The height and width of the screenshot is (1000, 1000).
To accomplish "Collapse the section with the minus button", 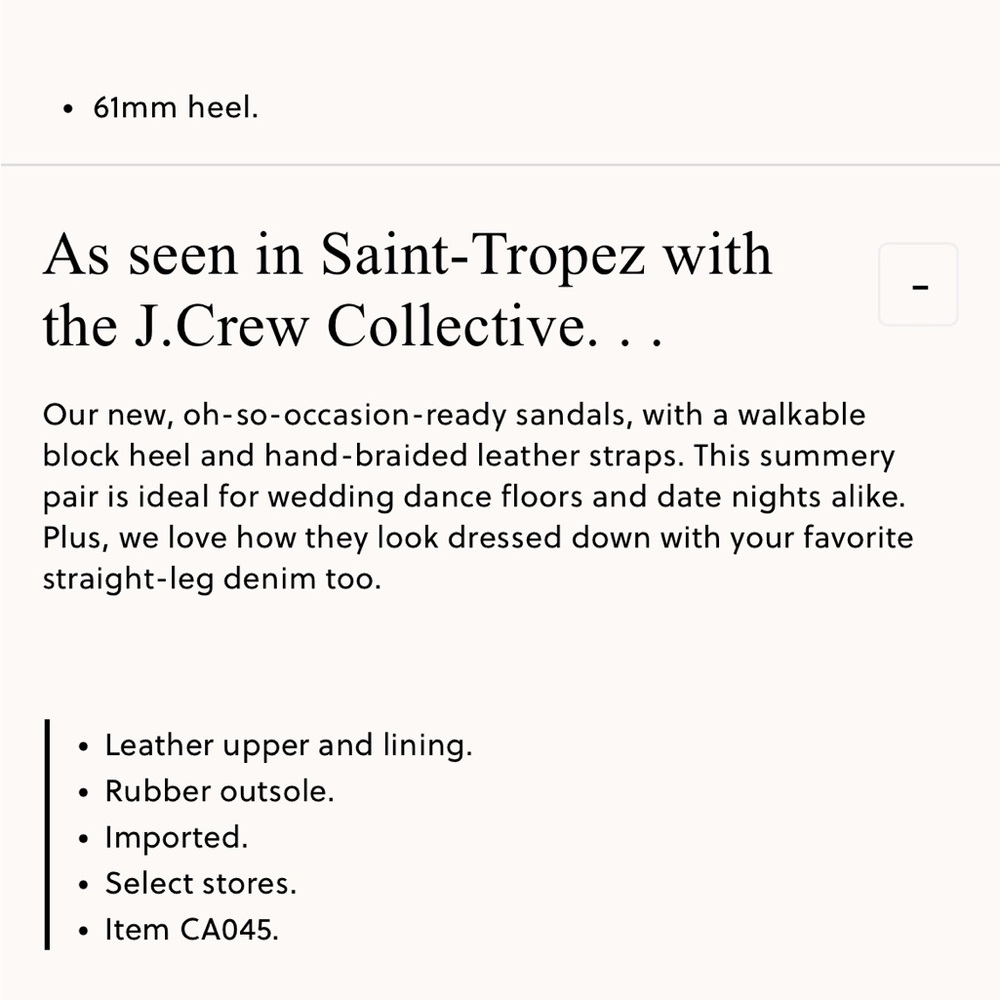I will 918,284.
